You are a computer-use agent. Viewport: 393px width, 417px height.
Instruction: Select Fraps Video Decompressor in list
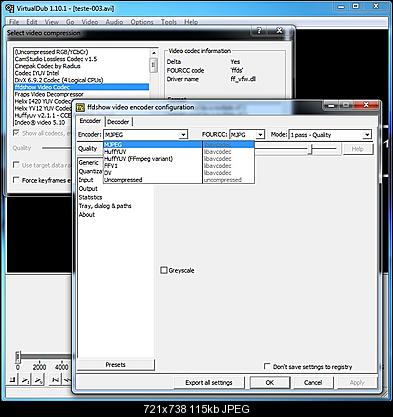81,94
